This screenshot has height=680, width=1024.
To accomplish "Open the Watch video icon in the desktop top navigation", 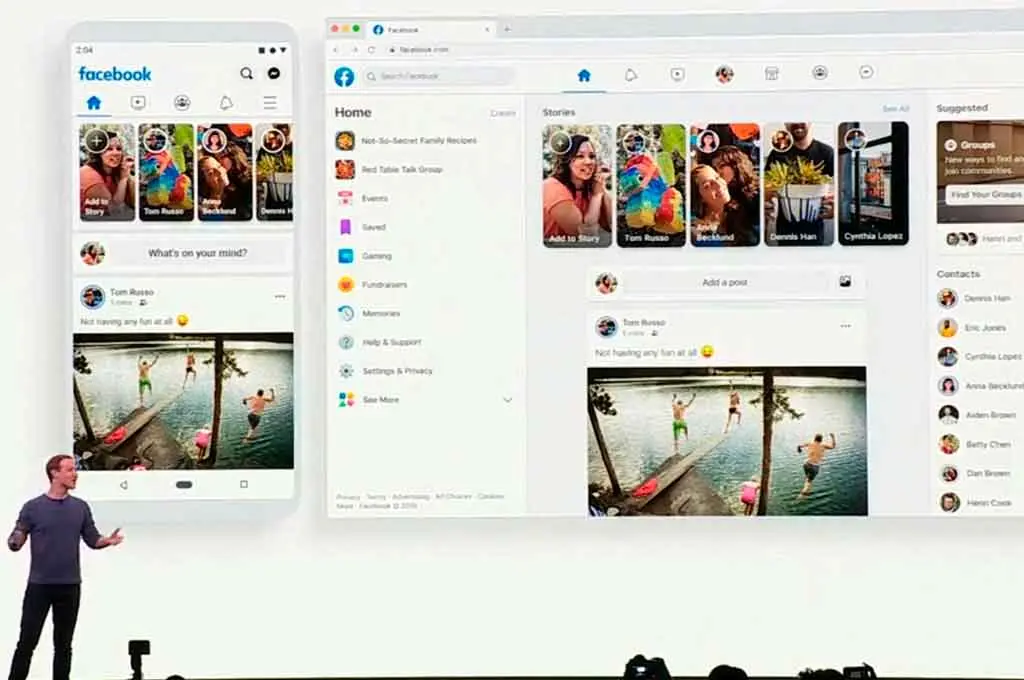I will pyautogui.click(x=677, y=74).
